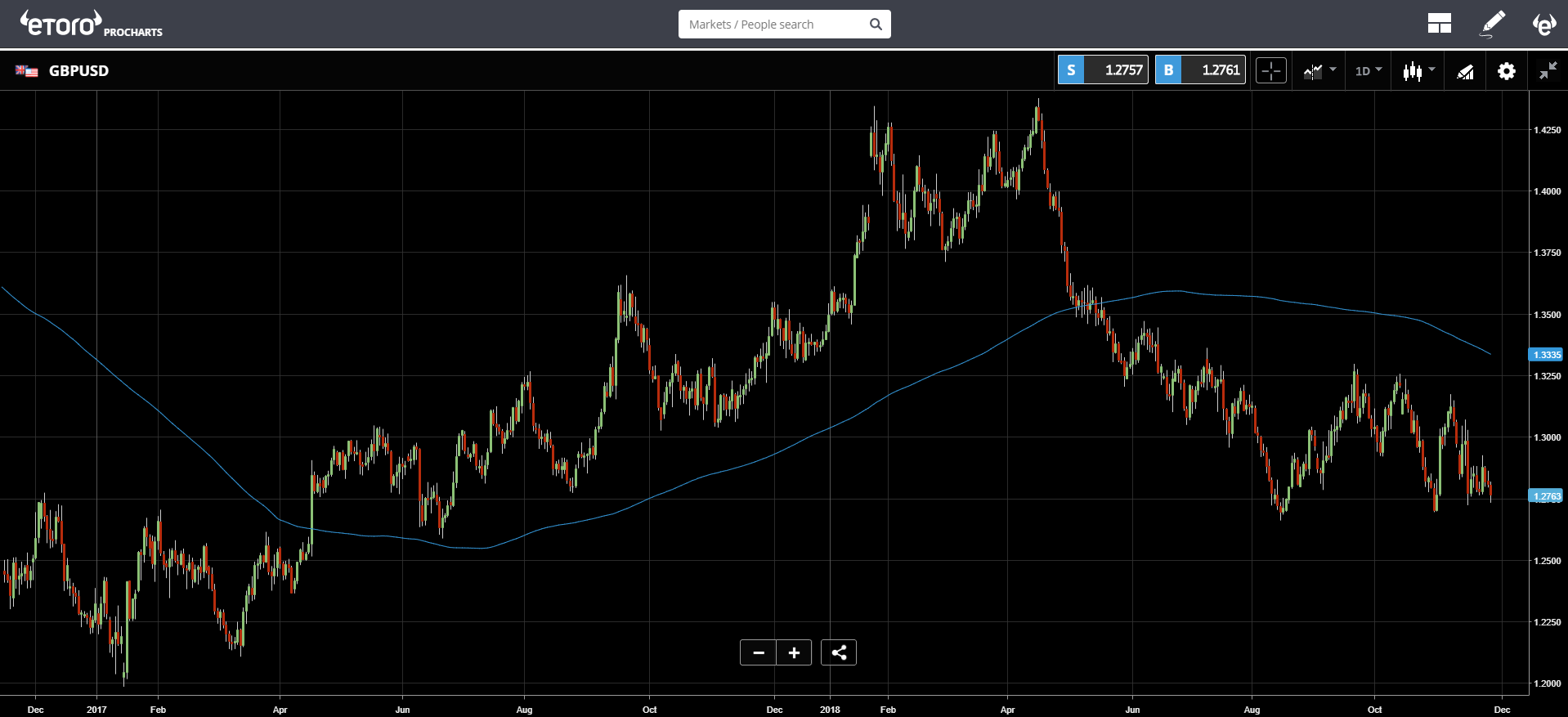The image size is (1568, 717).
Task: Collapse chart from fullscreen arrows icon
Action: [x=1548, y=71]
